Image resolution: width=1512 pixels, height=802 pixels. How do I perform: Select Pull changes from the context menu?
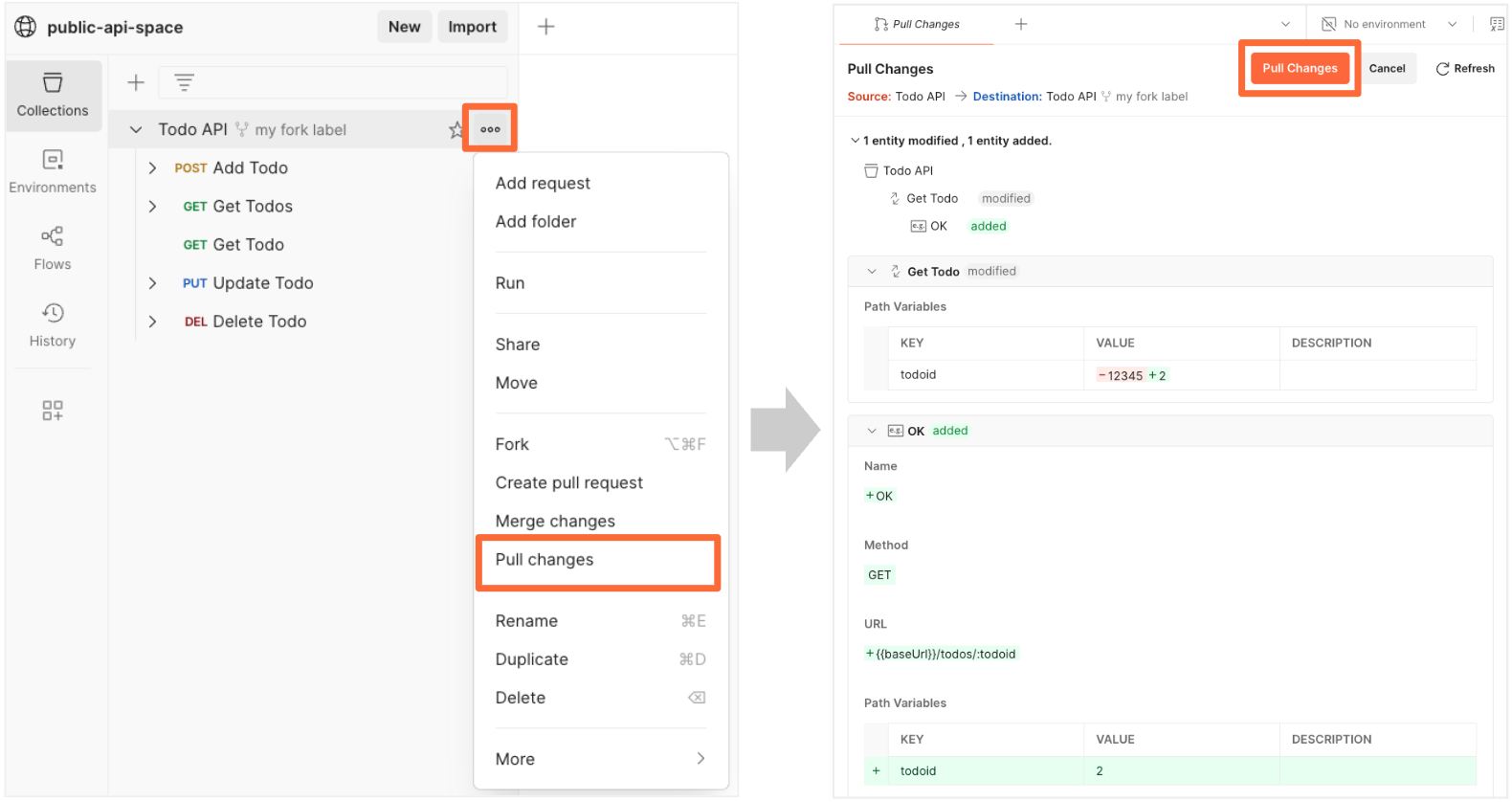(545, 560)
